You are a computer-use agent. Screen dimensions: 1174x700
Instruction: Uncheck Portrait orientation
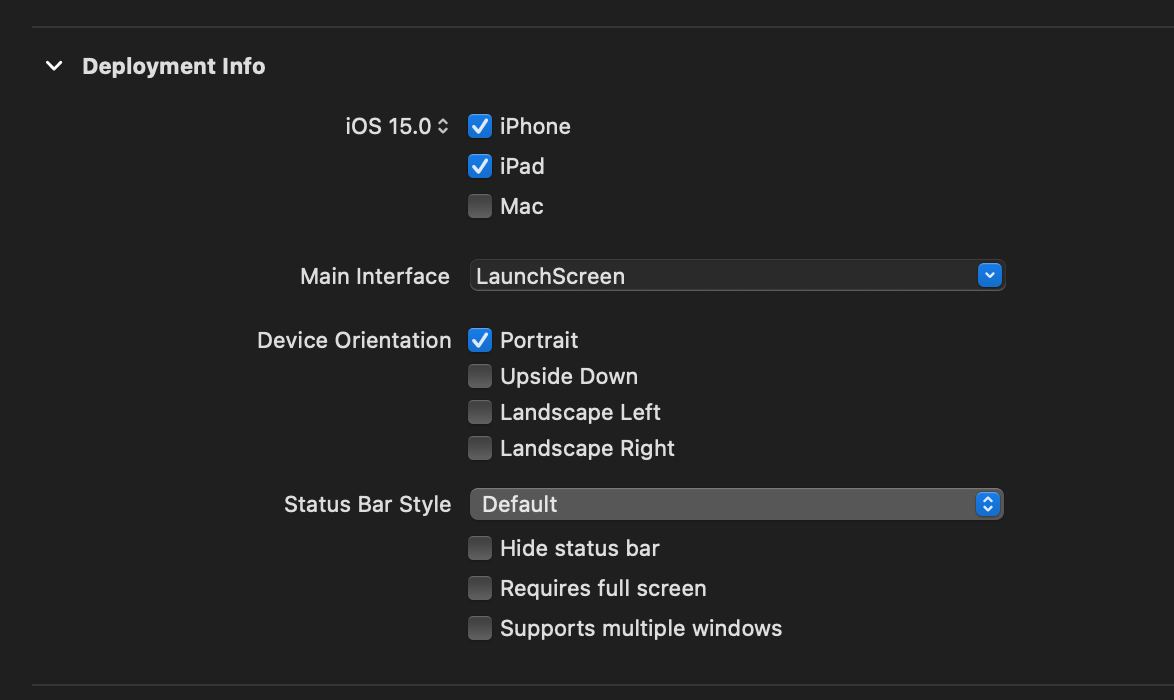pos(480,340)
